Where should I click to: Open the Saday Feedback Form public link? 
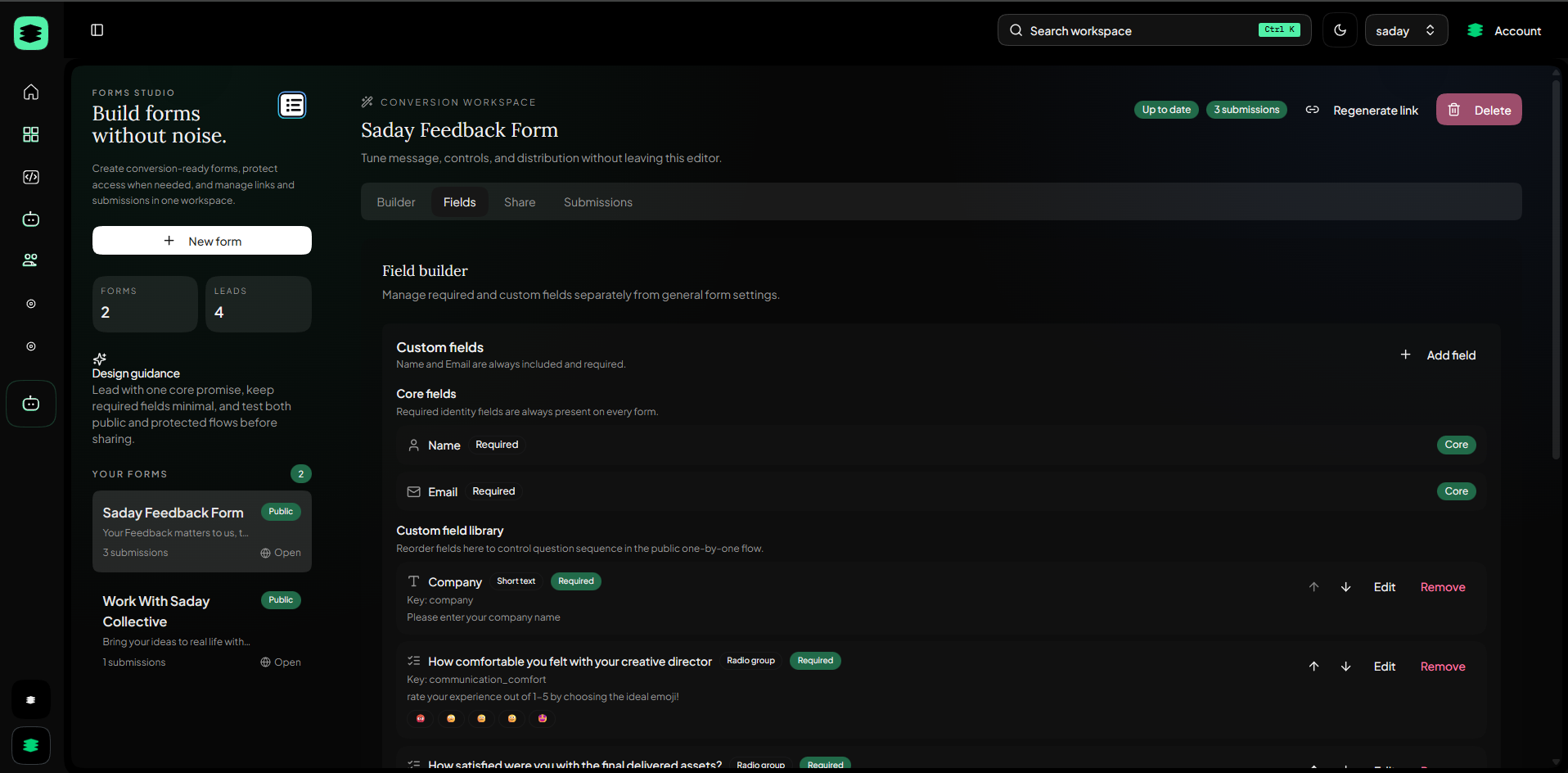click(x=281, y=553)
